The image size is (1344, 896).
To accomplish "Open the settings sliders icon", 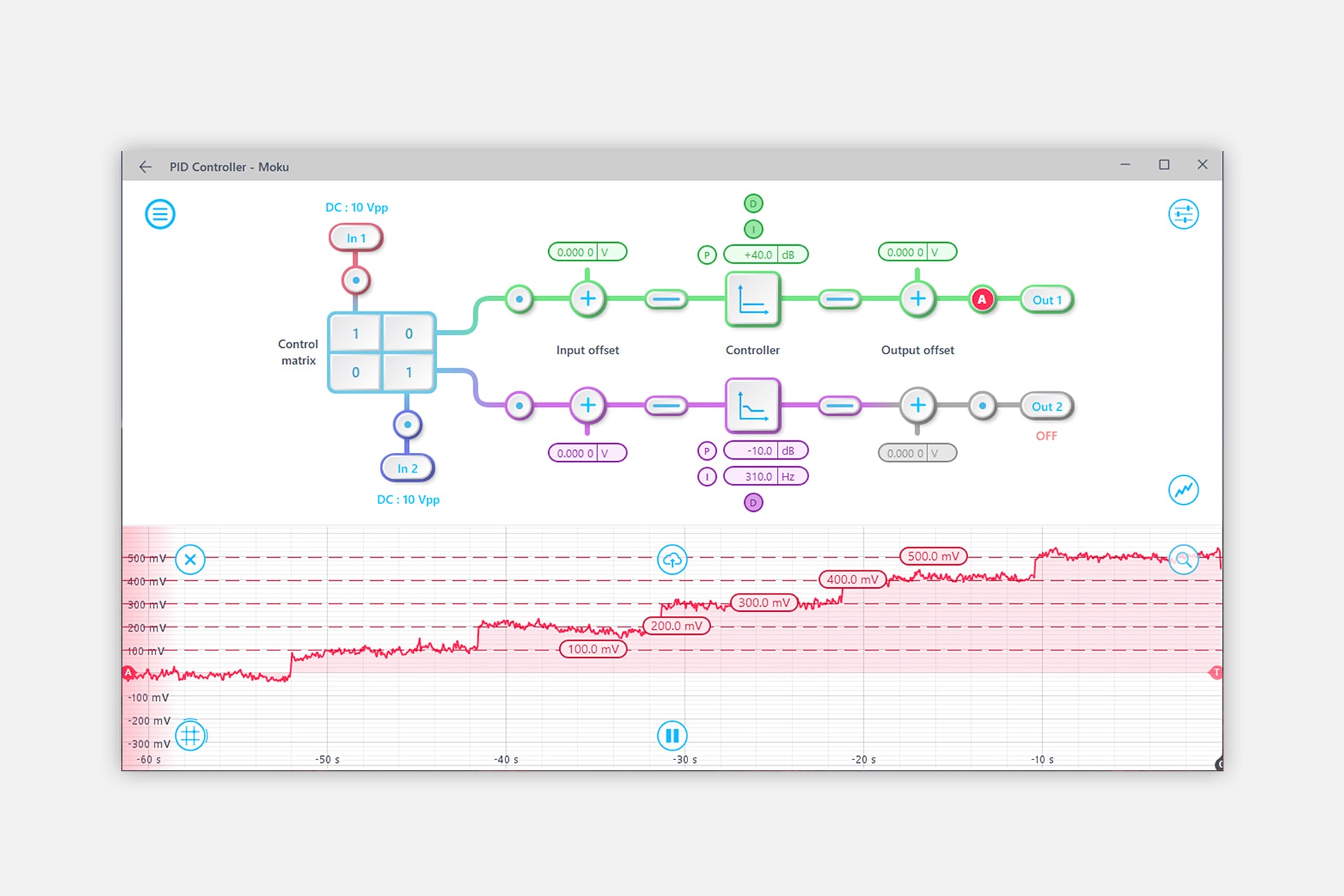I will point(1183,214).
